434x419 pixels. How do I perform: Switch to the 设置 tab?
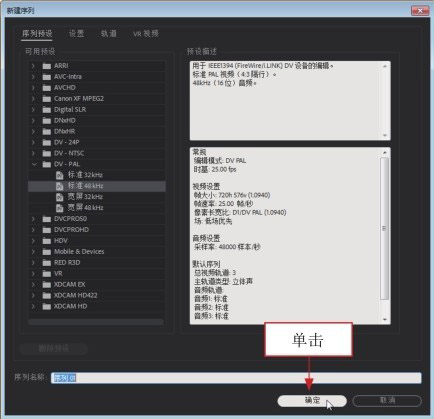(76, 34)
